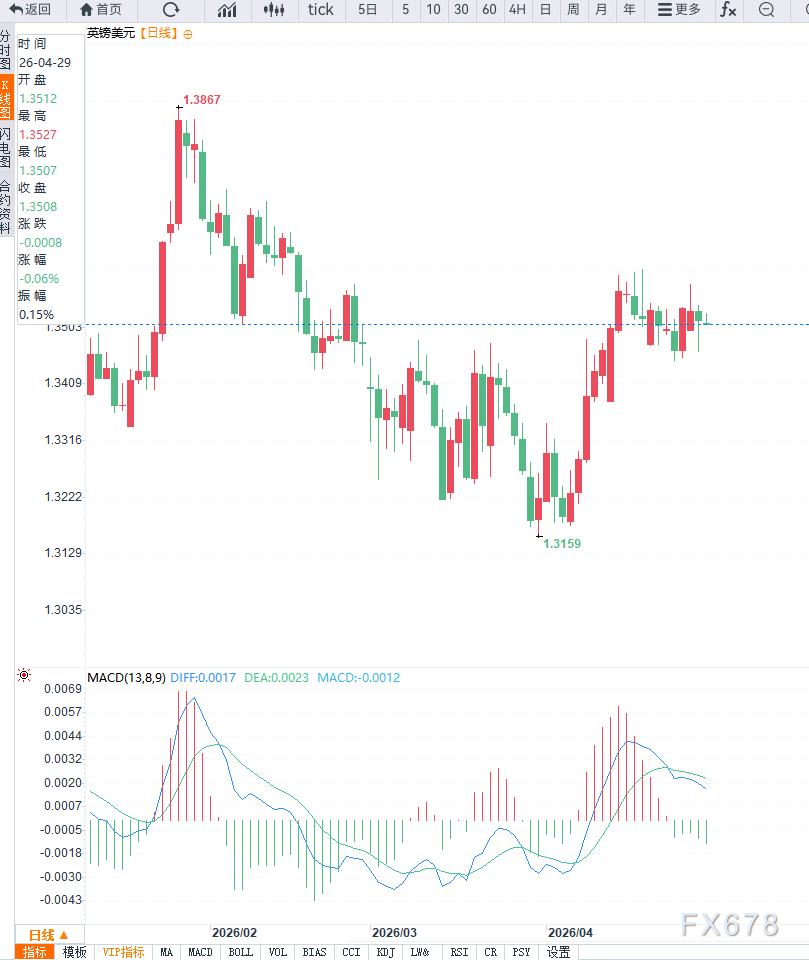Click the 返回 back arrow button
The image size is (809, 960).
[30, 10]
